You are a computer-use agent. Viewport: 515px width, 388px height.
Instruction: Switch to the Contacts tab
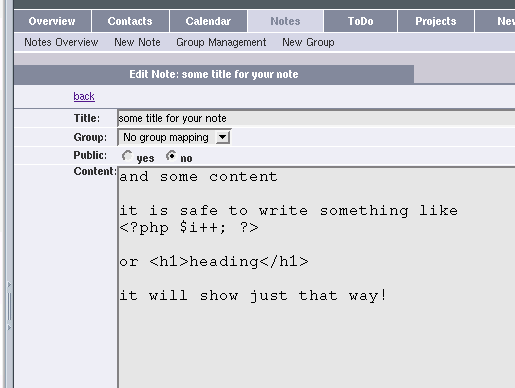130,21
